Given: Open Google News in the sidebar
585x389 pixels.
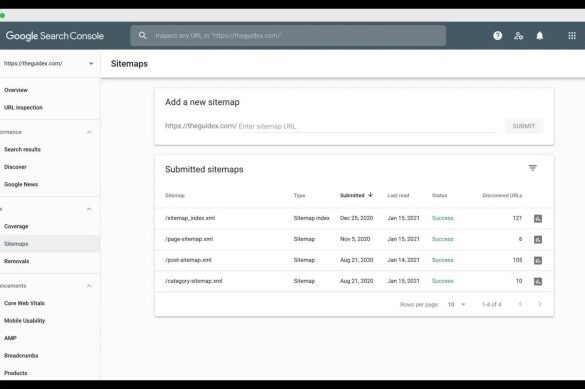Looking at the screenshot, I should (x=21, y=184).
